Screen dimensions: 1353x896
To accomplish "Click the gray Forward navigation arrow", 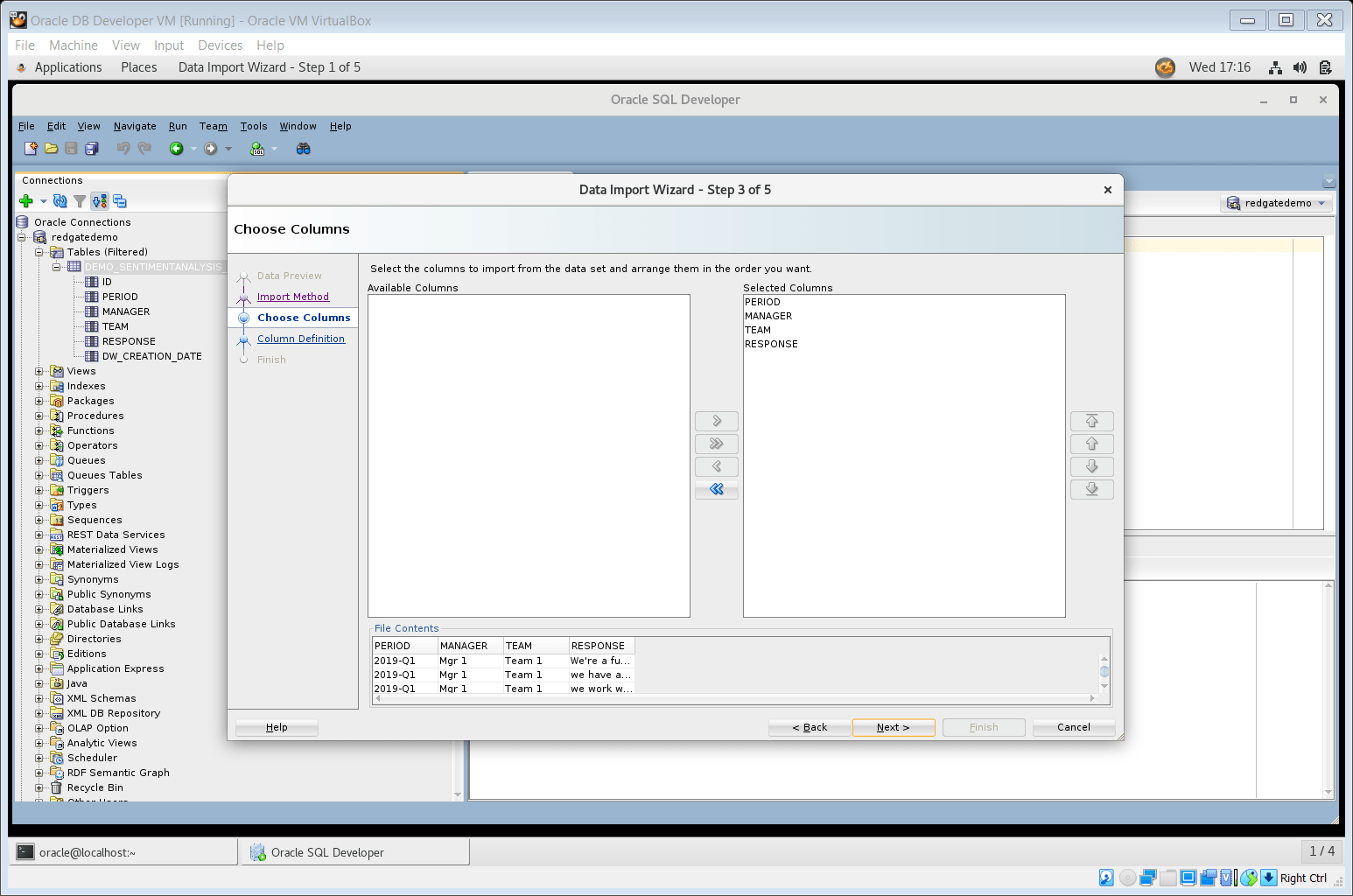I will [211, 149].
